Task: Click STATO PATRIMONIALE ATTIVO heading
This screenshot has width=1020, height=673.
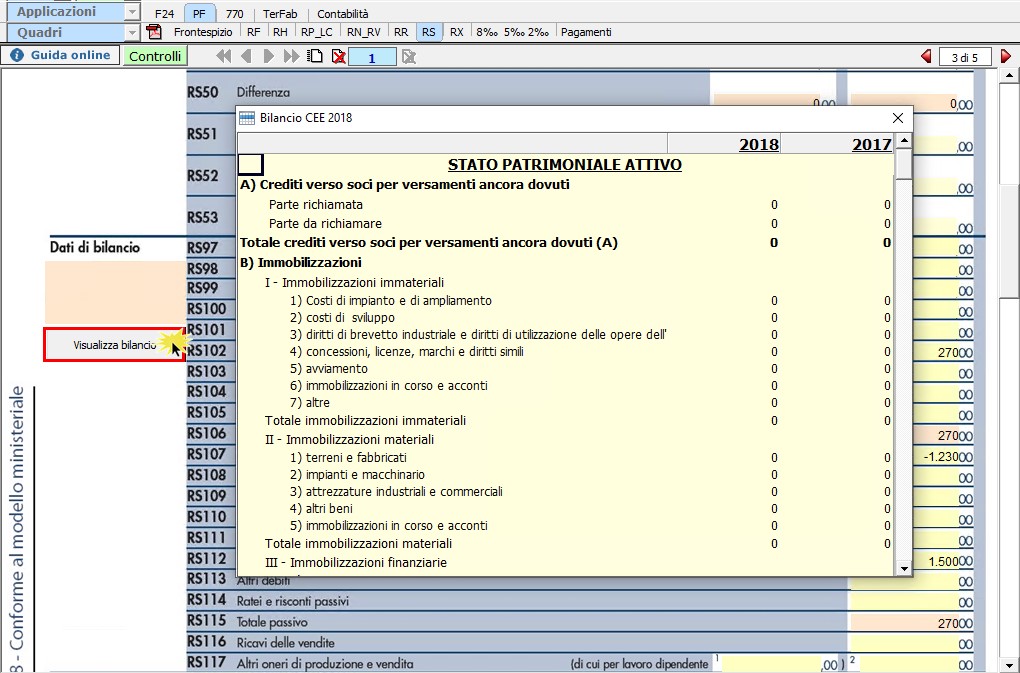Action: 565,165
